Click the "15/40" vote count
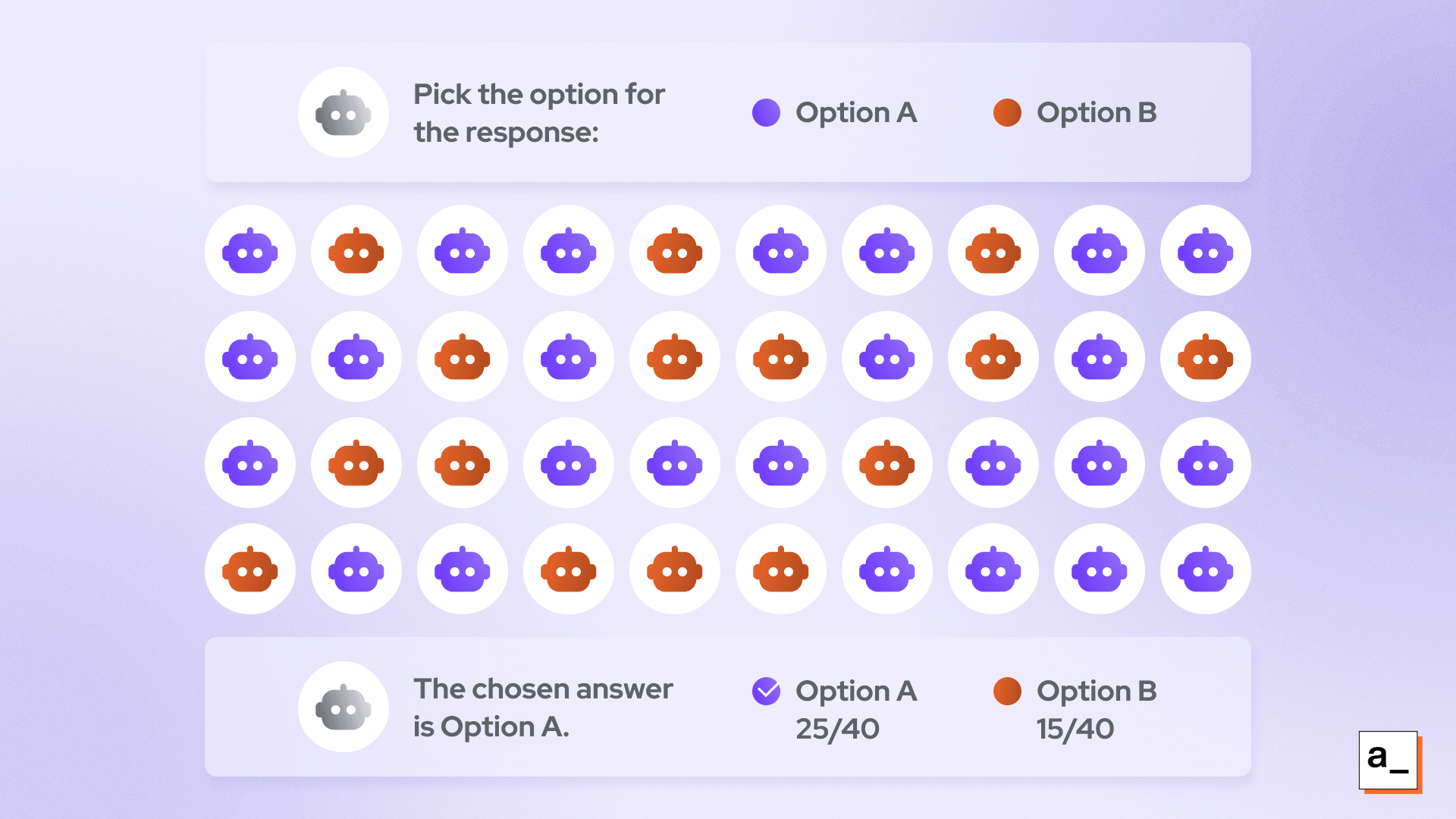The height and width of the screenshot is (819, 1456). tap(1075, 729)
